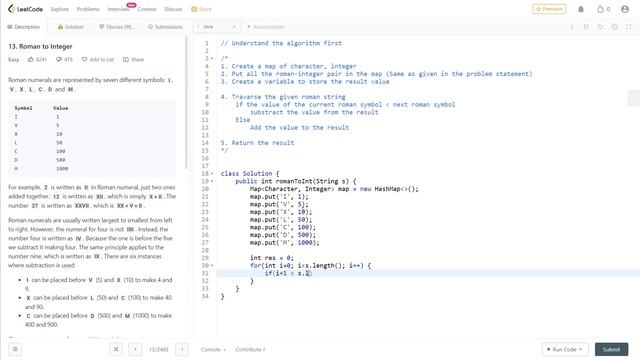640x360 pixels.
Task: Click the 'int res = 0;' code line
Action: (x=271, y=258)
